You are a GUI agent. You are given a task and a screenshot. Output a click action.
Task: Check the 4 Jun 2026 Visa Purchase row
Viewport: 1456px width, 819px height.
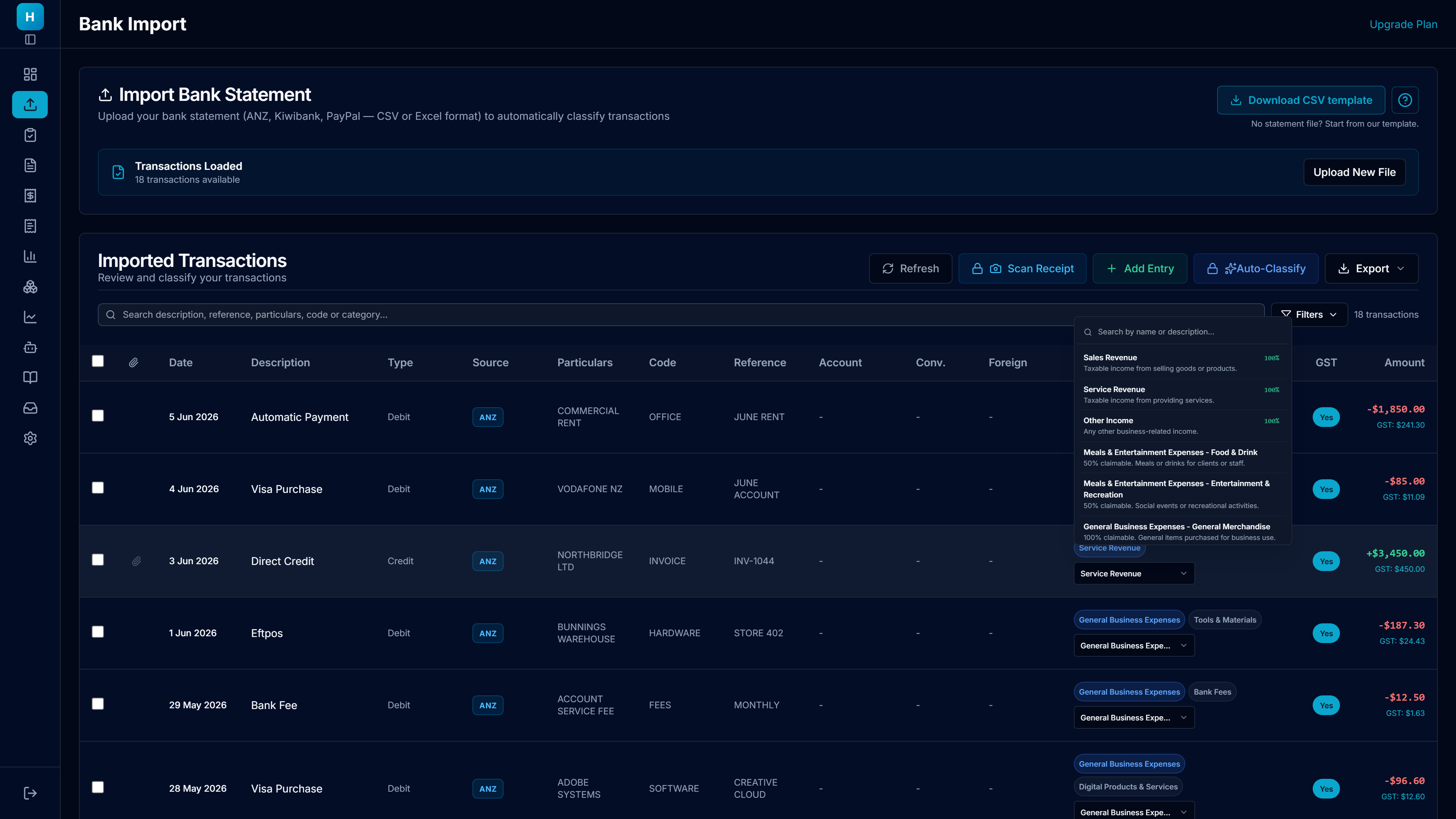[x=98, y=488]
